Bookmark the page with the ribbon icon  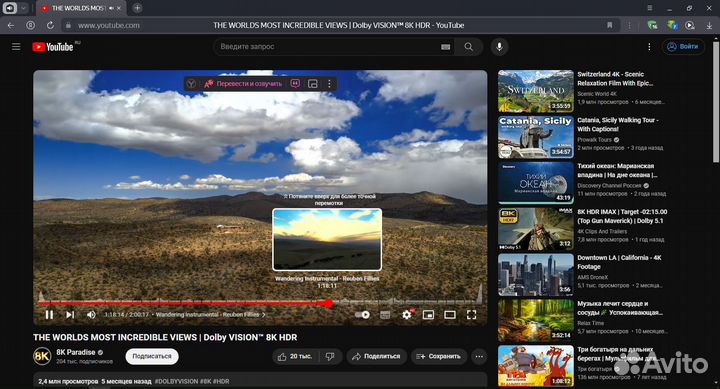[609, 25]
